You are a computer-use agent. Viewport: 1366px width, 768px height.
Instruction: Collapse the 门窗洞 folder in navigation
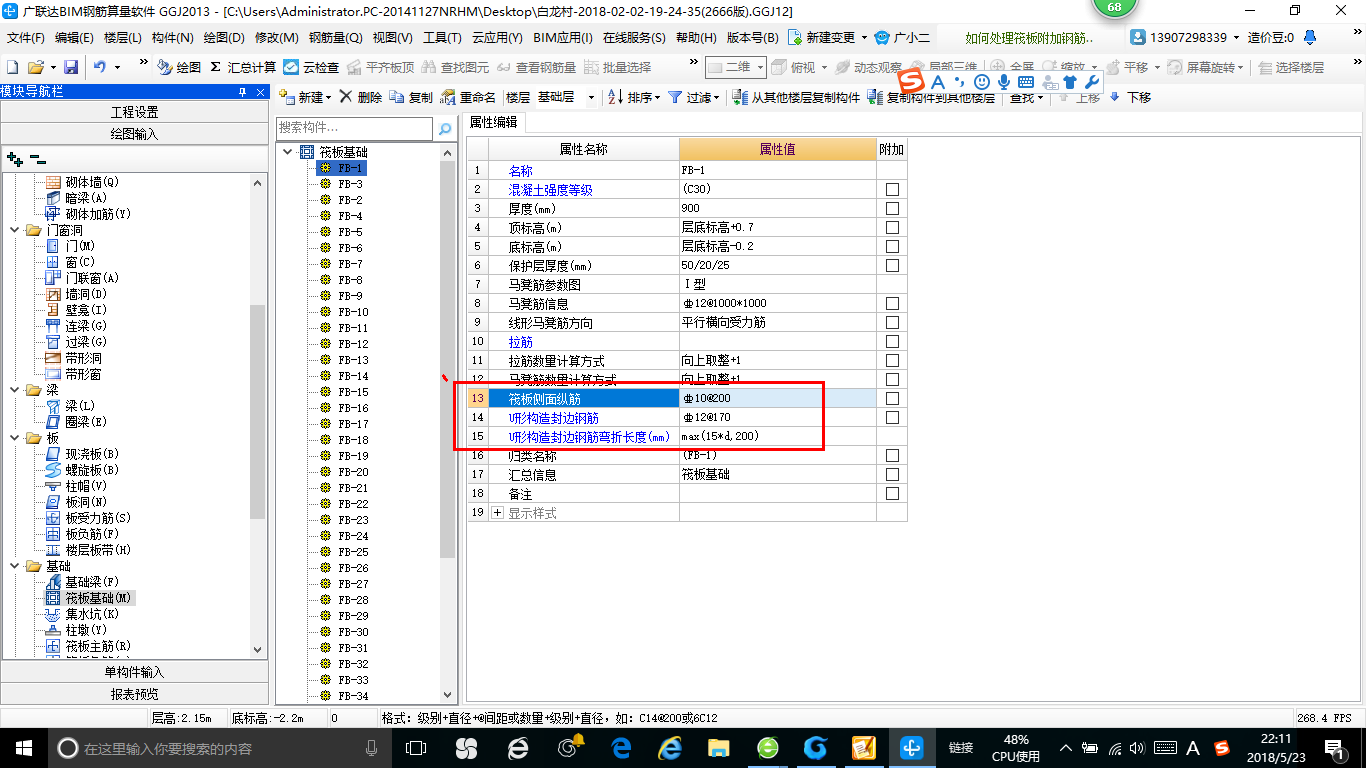pos(14,230)
